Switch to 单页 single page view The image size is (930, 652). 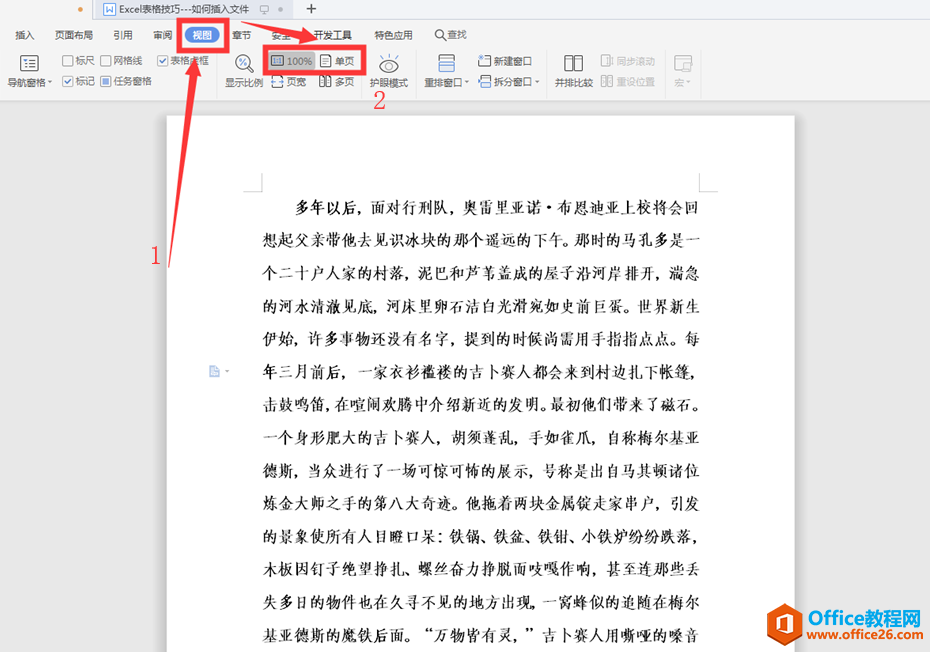[x=337, y=61]
